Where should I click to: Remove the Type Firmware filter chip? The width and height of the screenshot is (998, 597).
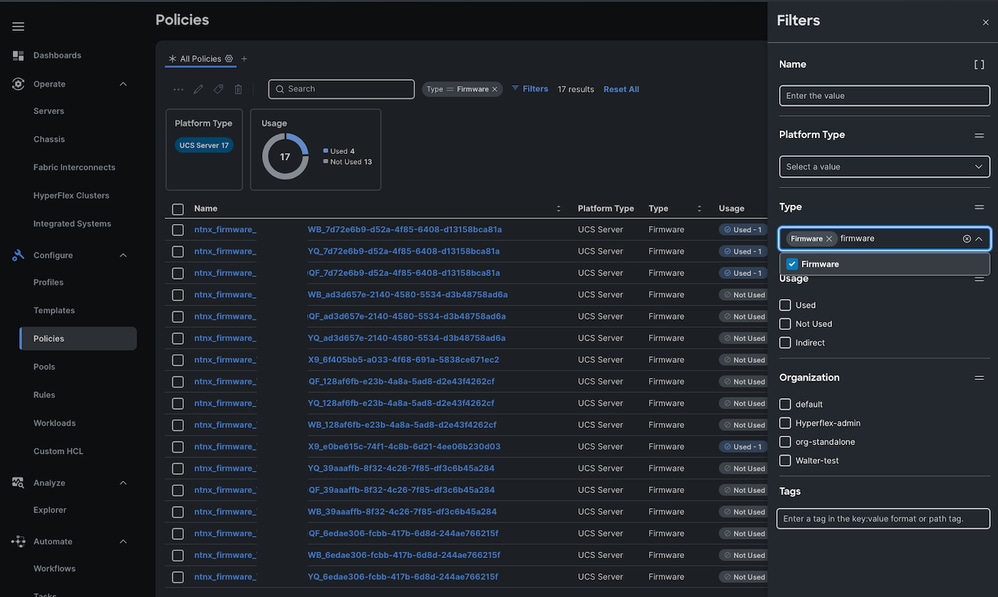(x=495, y=89)
